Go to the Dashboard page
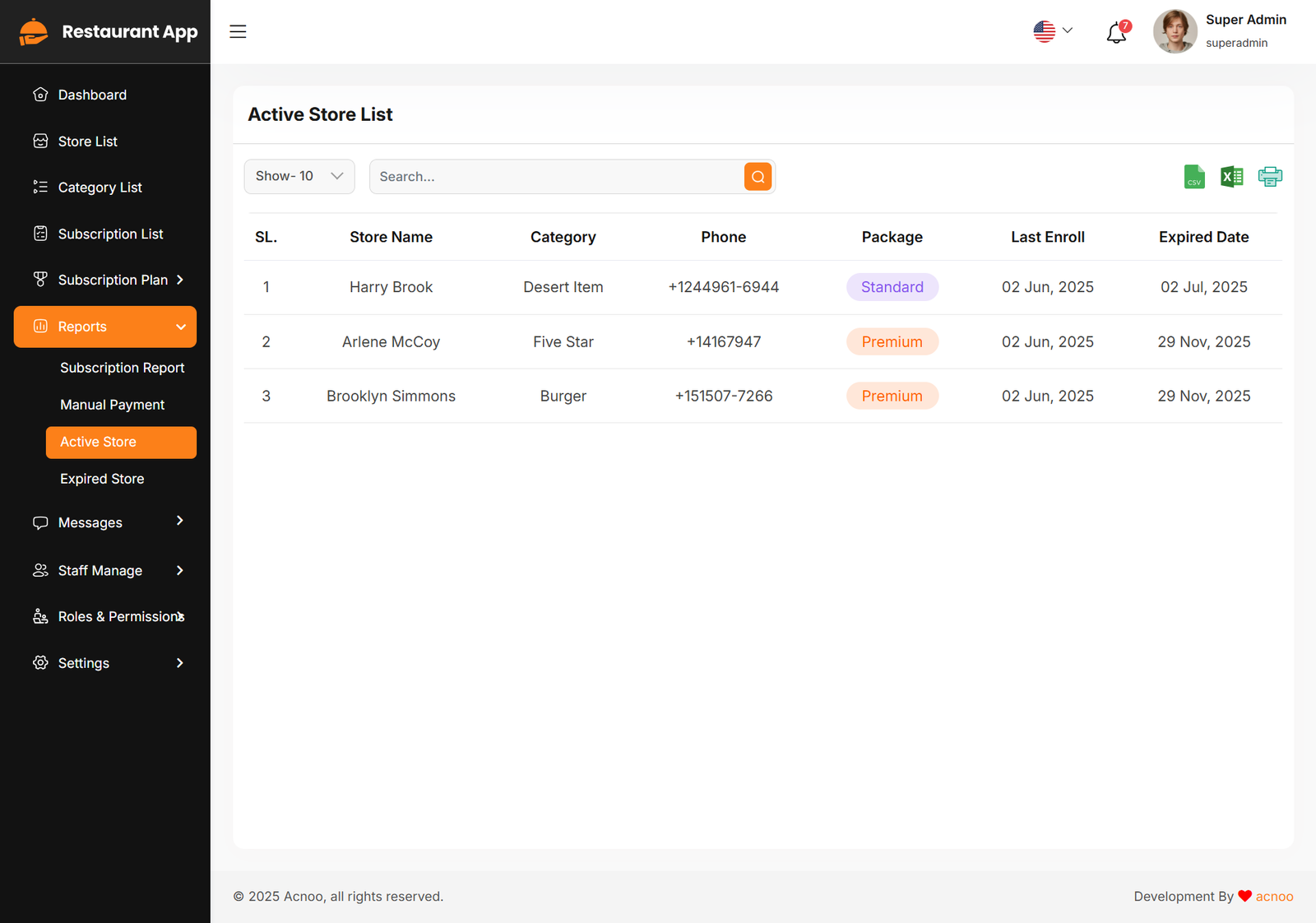 click(x=92, y=95)
